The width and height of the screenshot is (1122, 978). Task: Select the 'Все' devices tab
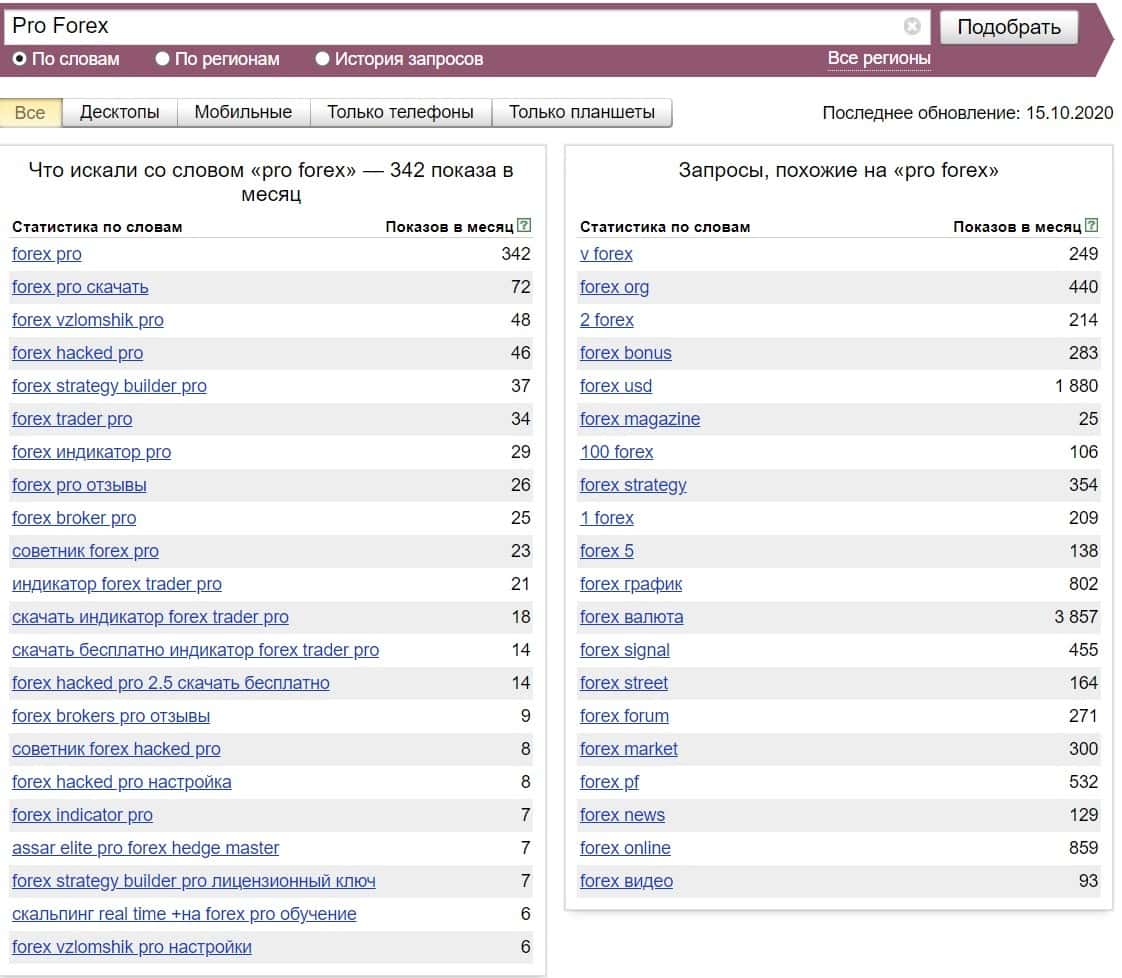coord(30,112)
